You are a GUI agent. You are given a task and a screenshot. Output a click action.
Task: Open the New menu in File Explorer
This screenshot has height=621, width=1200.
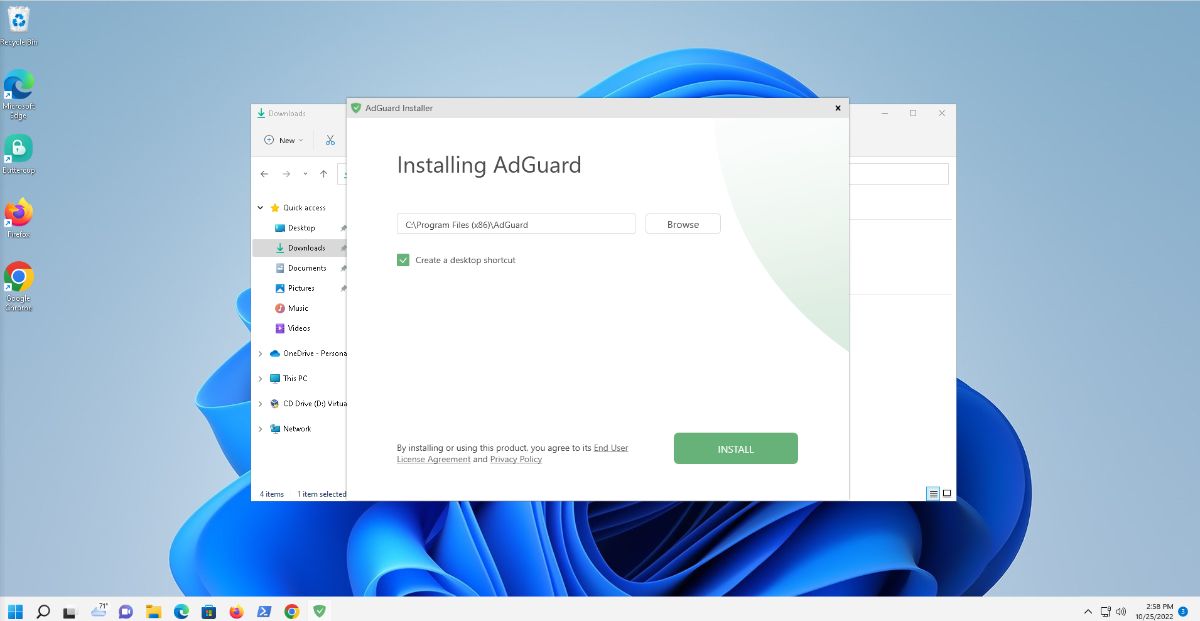click(282, 140)
